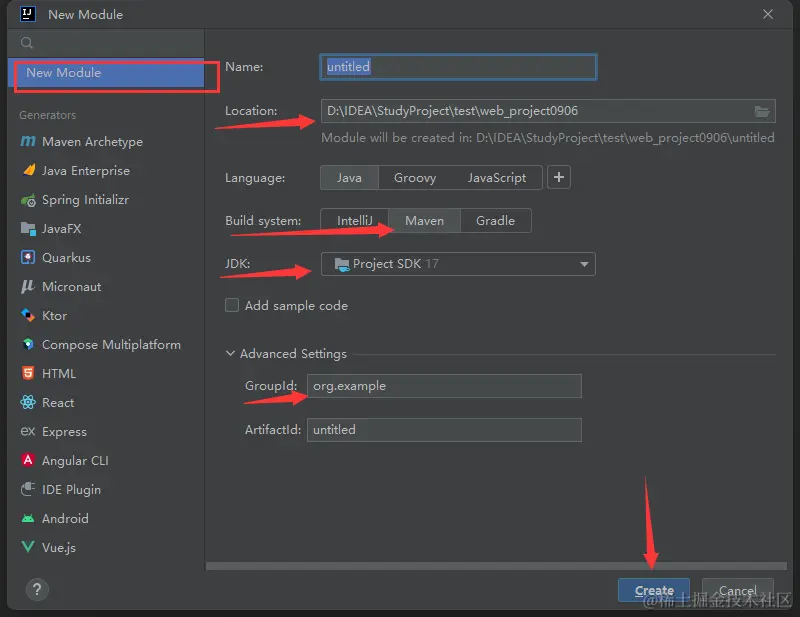Select JavaScript language option

point(496,178)
